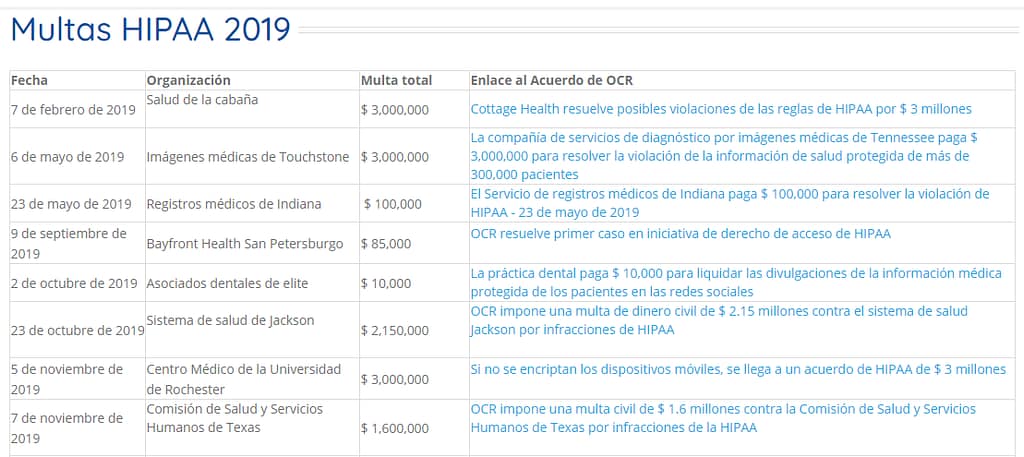Select the Bayfront Health San Petersburgo cell
Screen dimensions: 1024x457
click(x=244, y=244)
